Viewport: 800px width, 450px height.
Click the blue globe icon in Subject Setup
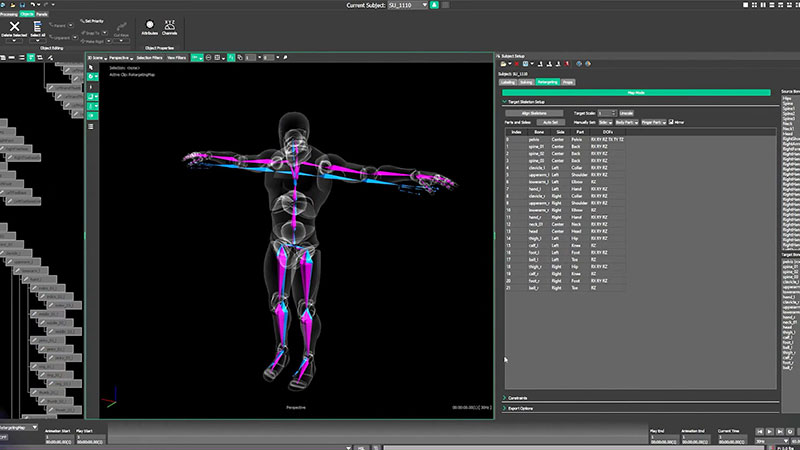click(579, 64)
